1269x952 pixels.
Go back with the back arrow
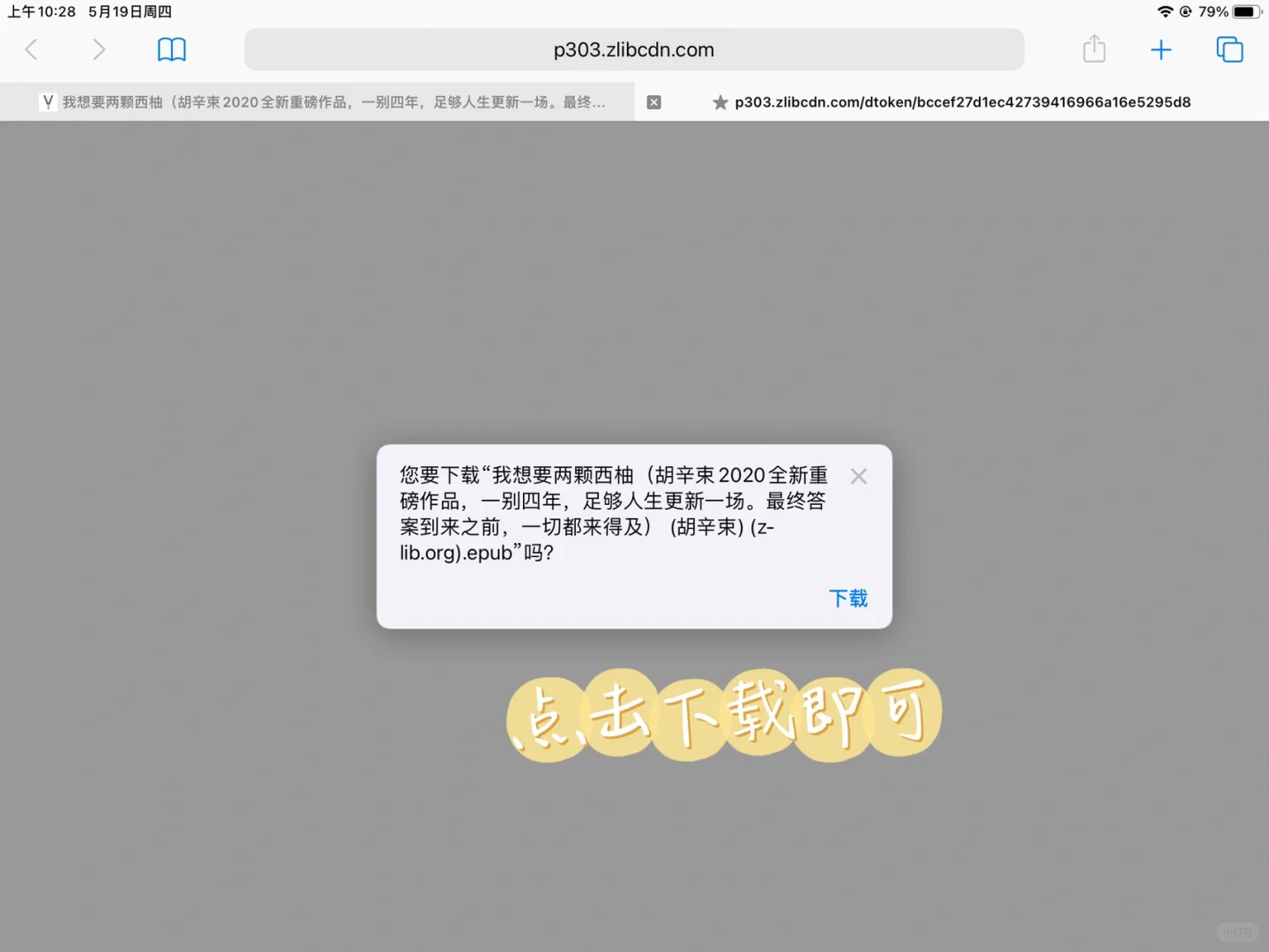point(32,49)
